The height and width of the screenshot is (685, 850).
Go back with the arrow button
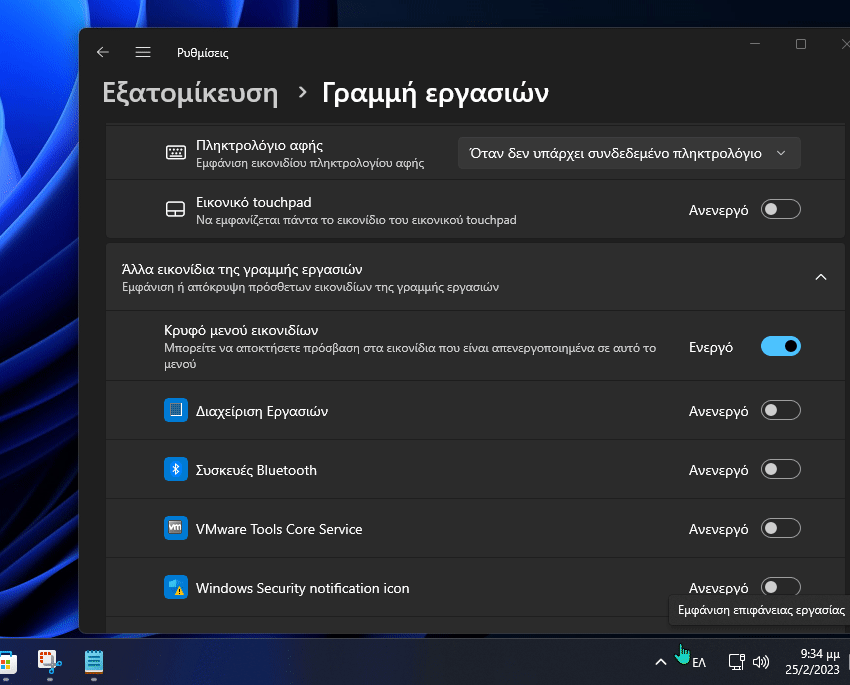(x=103, y=52)
